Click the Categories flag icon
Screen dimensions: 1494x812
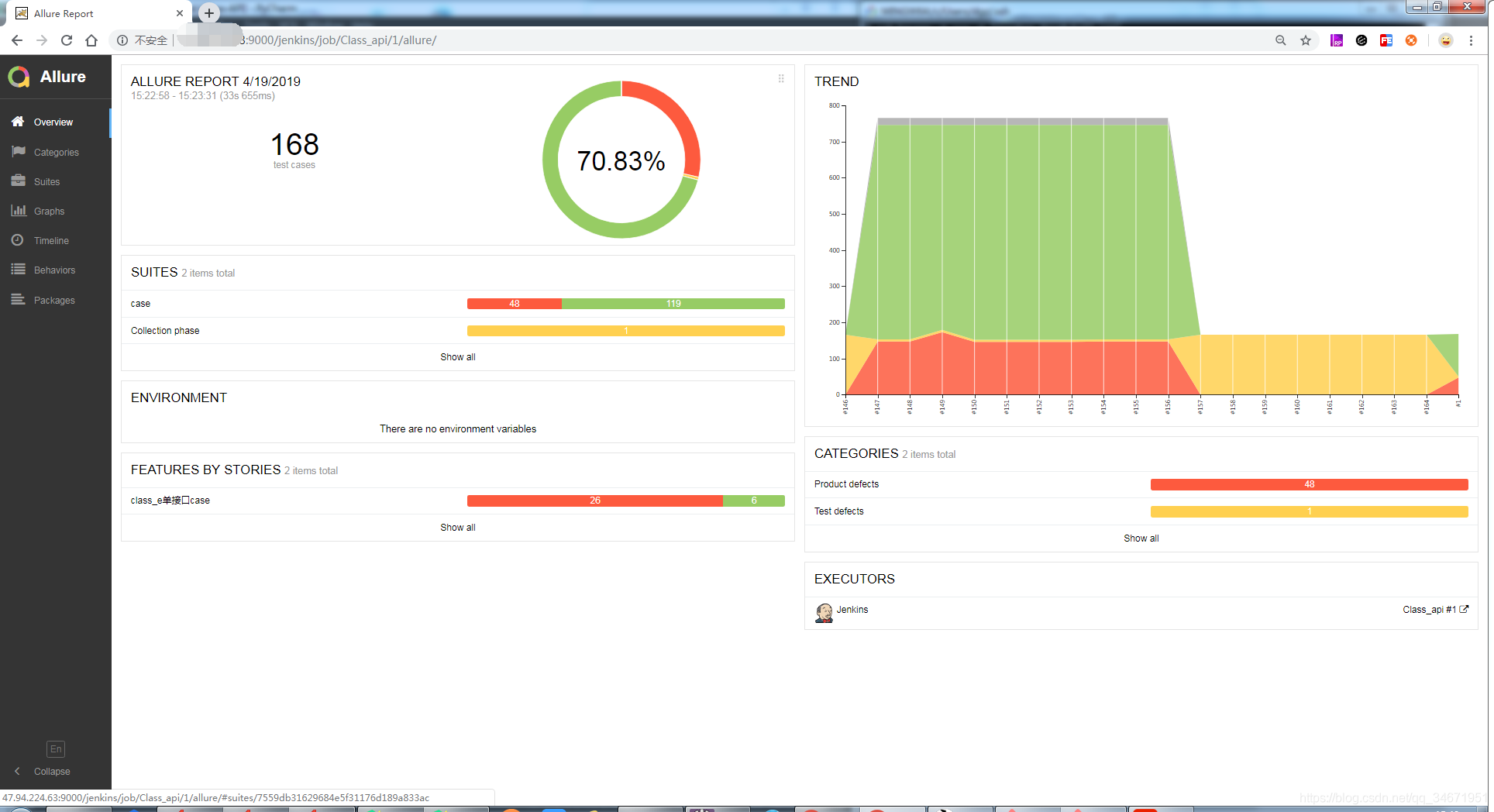point(19,152)
